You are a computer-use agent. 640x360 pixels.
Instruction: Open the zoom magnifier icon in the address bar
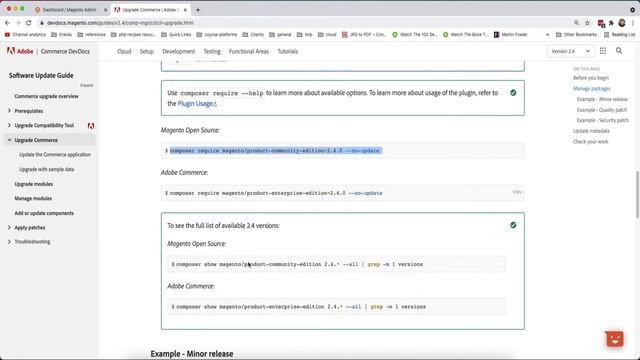(x=576, y=23)
